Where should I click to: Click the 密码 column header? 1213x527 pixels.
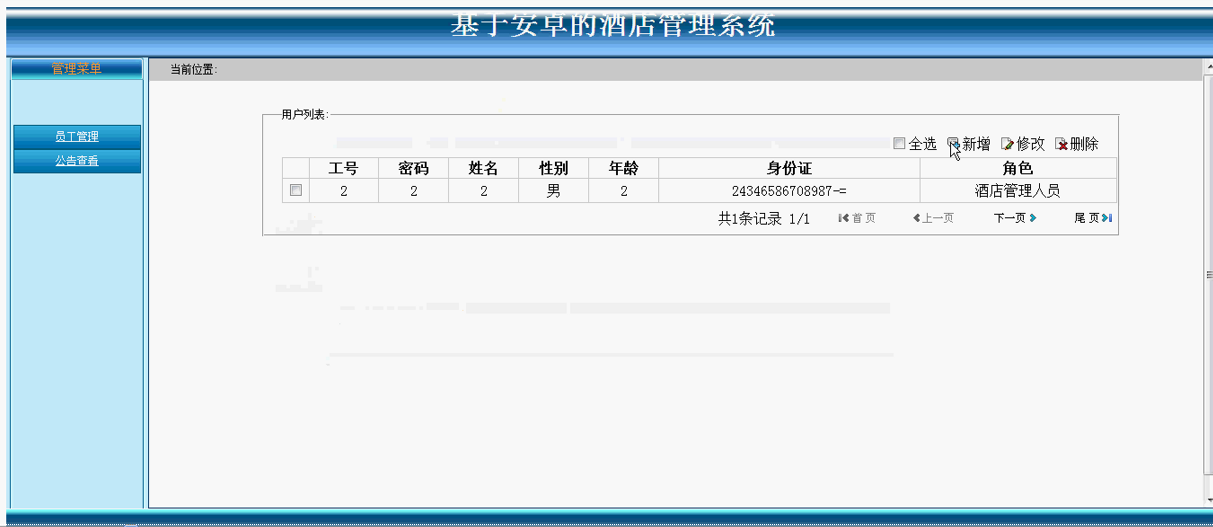click(413, 168)
